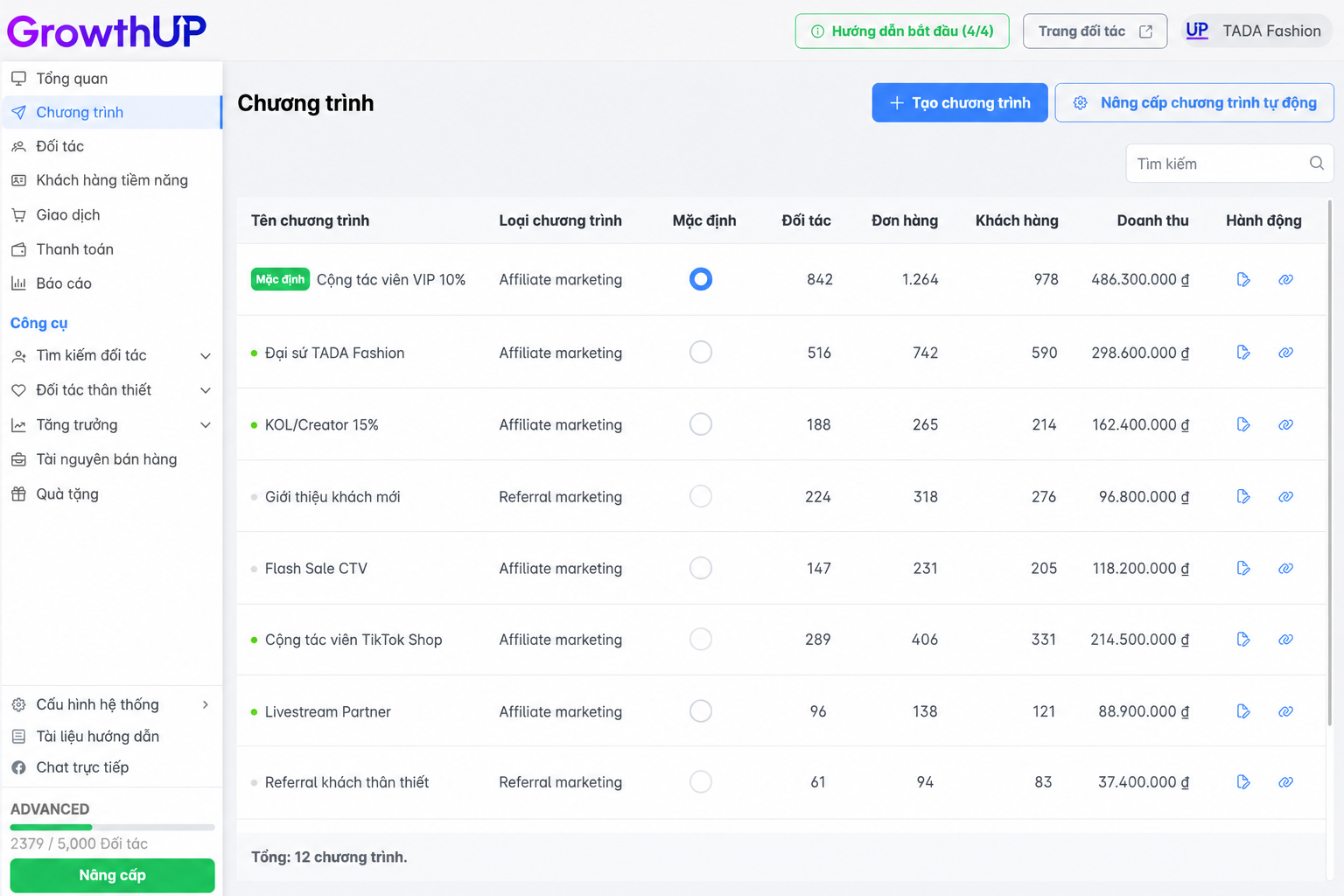Click edit icon for Cộng tác viên TikTok Shop

click(x=1243, y=640)
